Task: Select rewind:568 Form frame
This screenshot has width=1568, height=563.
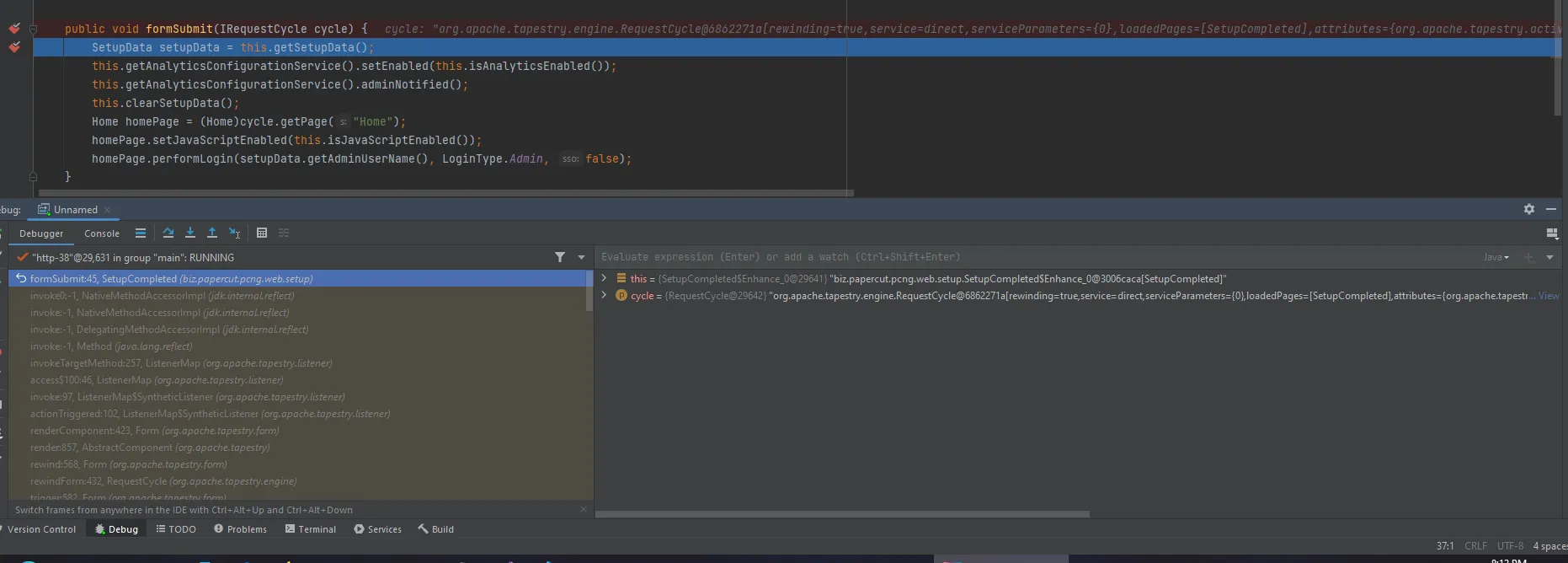Action: (297, 464)
